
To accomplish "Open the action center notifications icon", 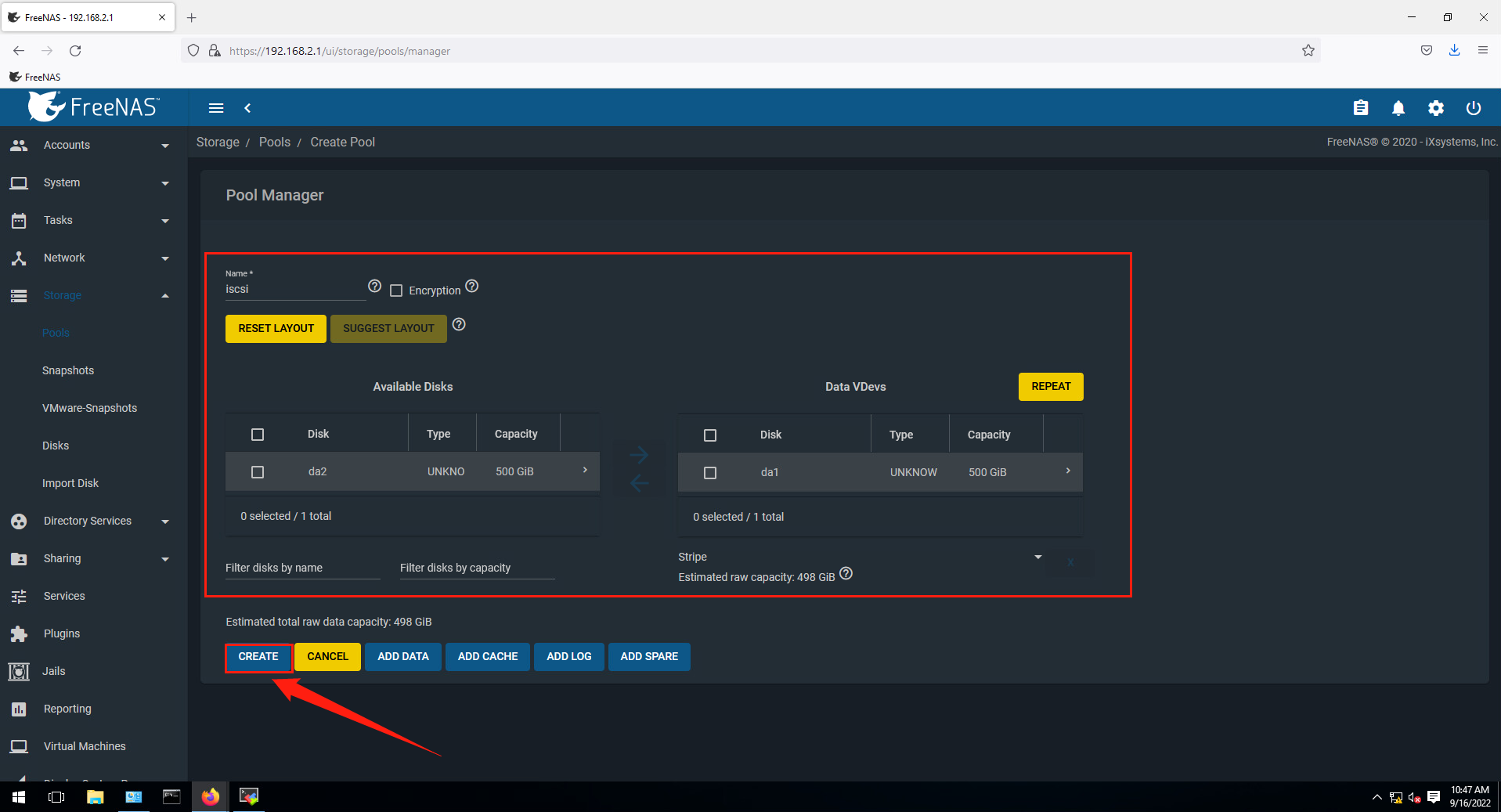I will coord(1434,797).
